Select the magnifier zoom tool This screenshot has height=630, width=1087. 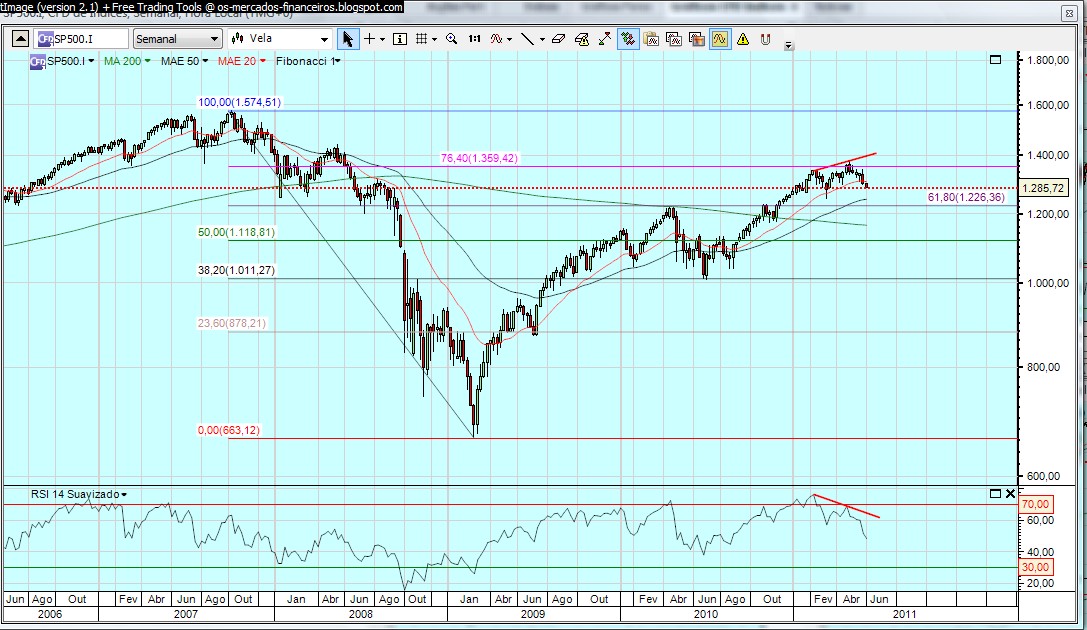pyautogui.click(x=452, y=39)
